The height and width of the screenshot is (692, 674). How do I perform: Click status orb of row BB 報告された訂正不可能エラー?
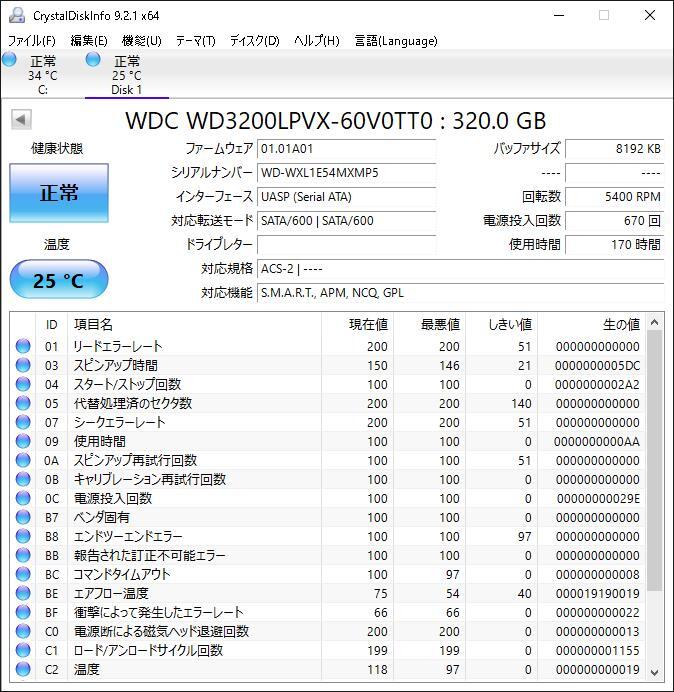[x=23, y=555]
